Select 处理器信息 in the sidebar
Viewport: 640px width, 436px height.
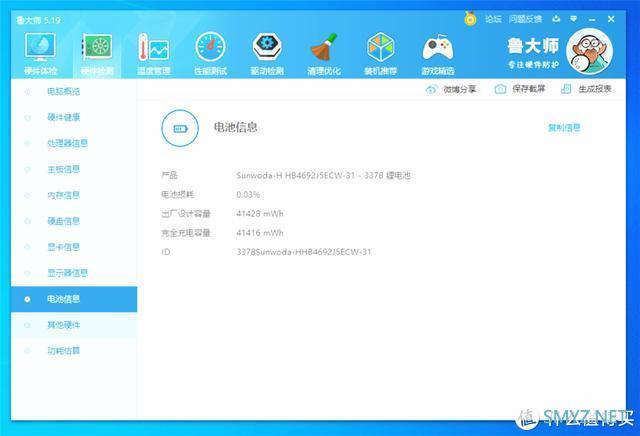(74, 143)
